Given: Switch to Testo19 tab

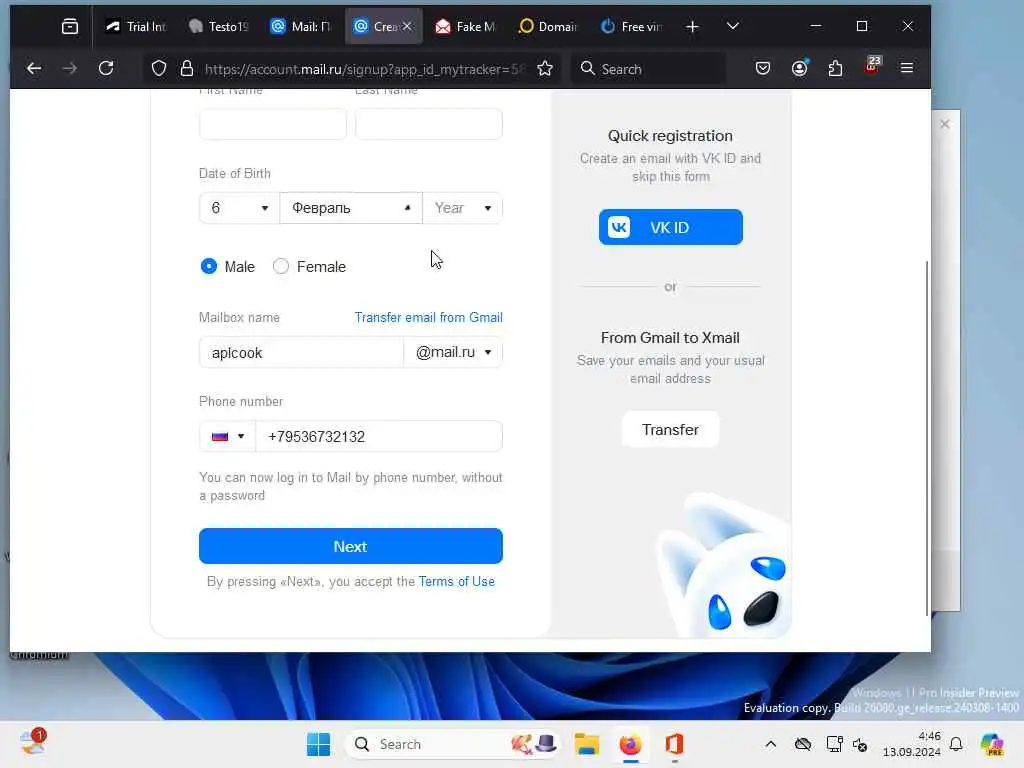Looking at the screenshot, I should (x=219, y=26).
